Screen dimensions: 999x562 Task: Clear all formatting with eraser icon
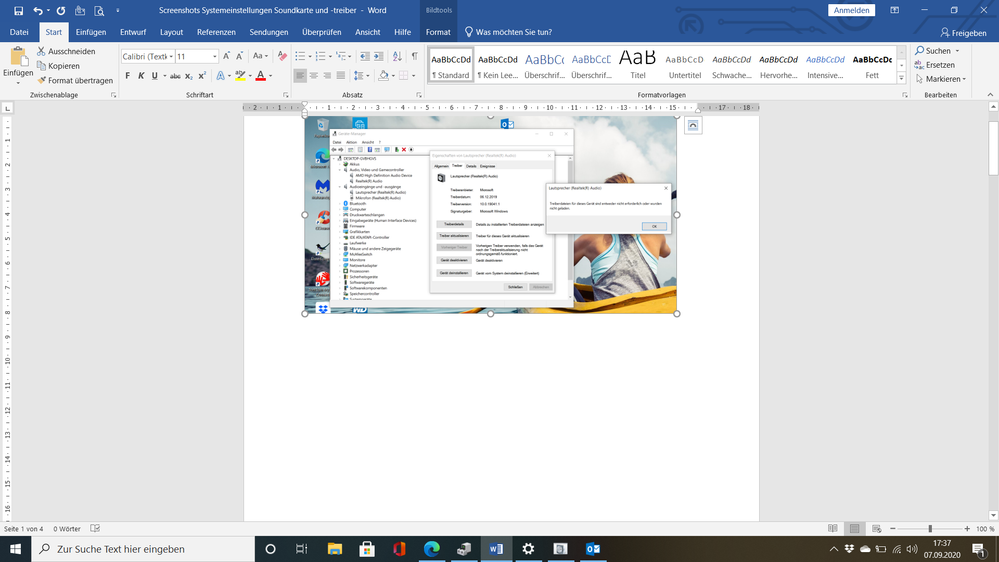pos(283,57)
